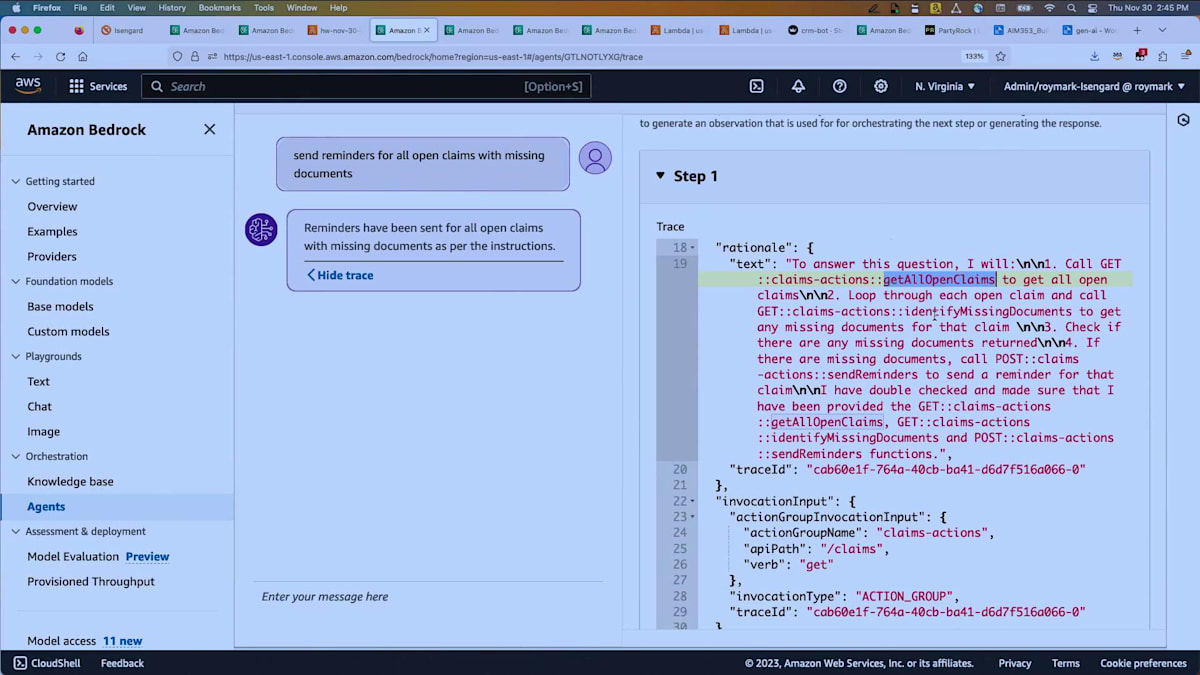Open the Services grid menu
The image size is (1200, 675).
(x=98, y=86)
